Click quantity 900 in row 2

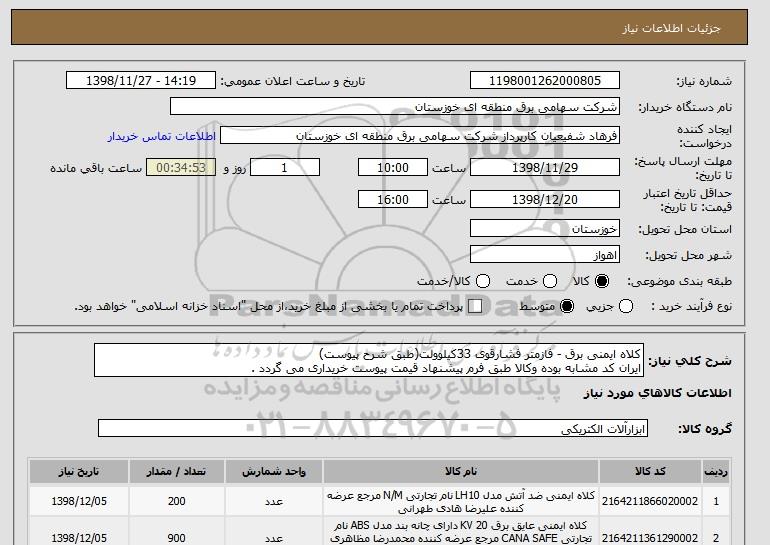[x=176, y=538]
